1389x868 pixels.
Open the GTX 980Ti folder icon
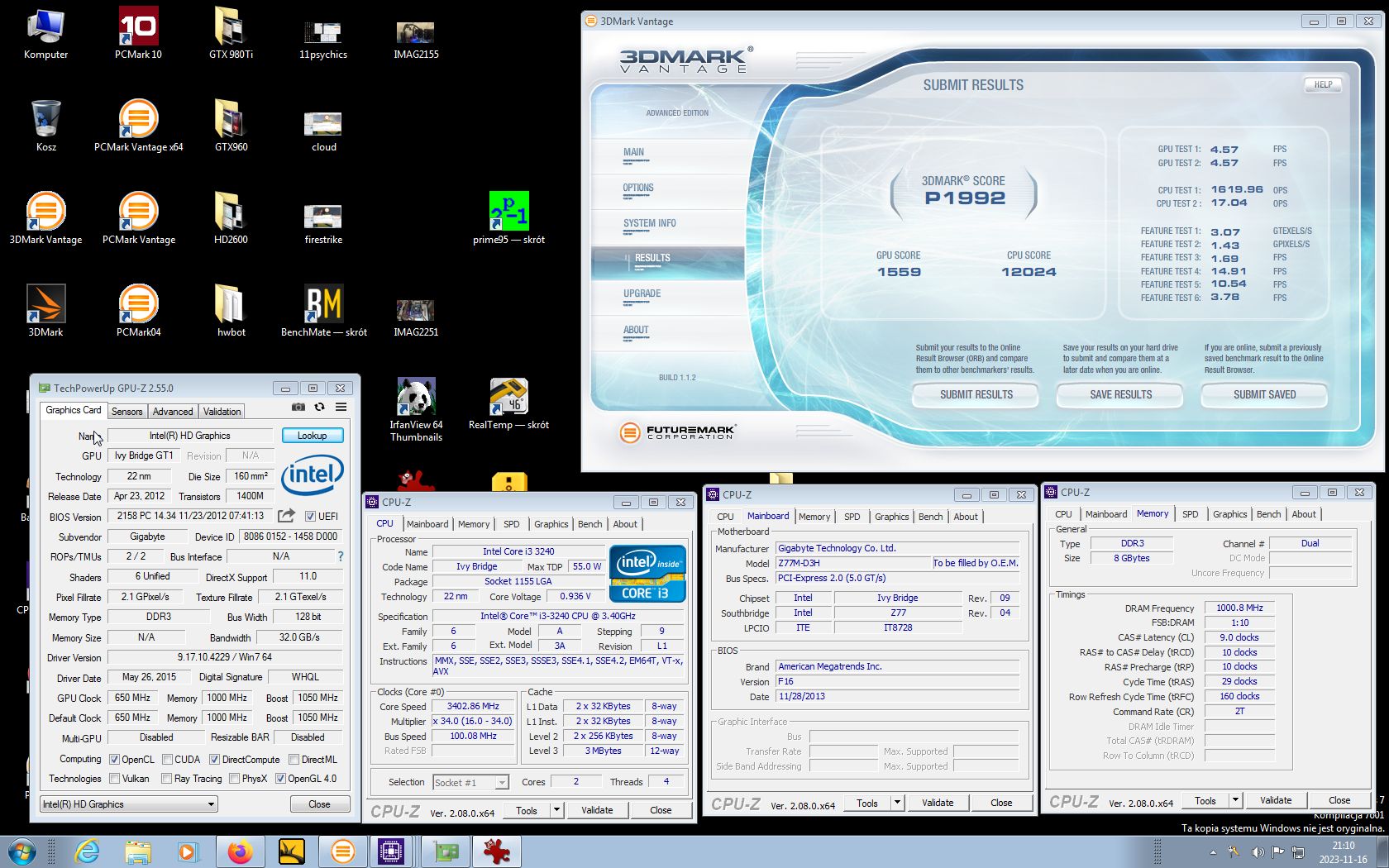[x=231, y=33]
